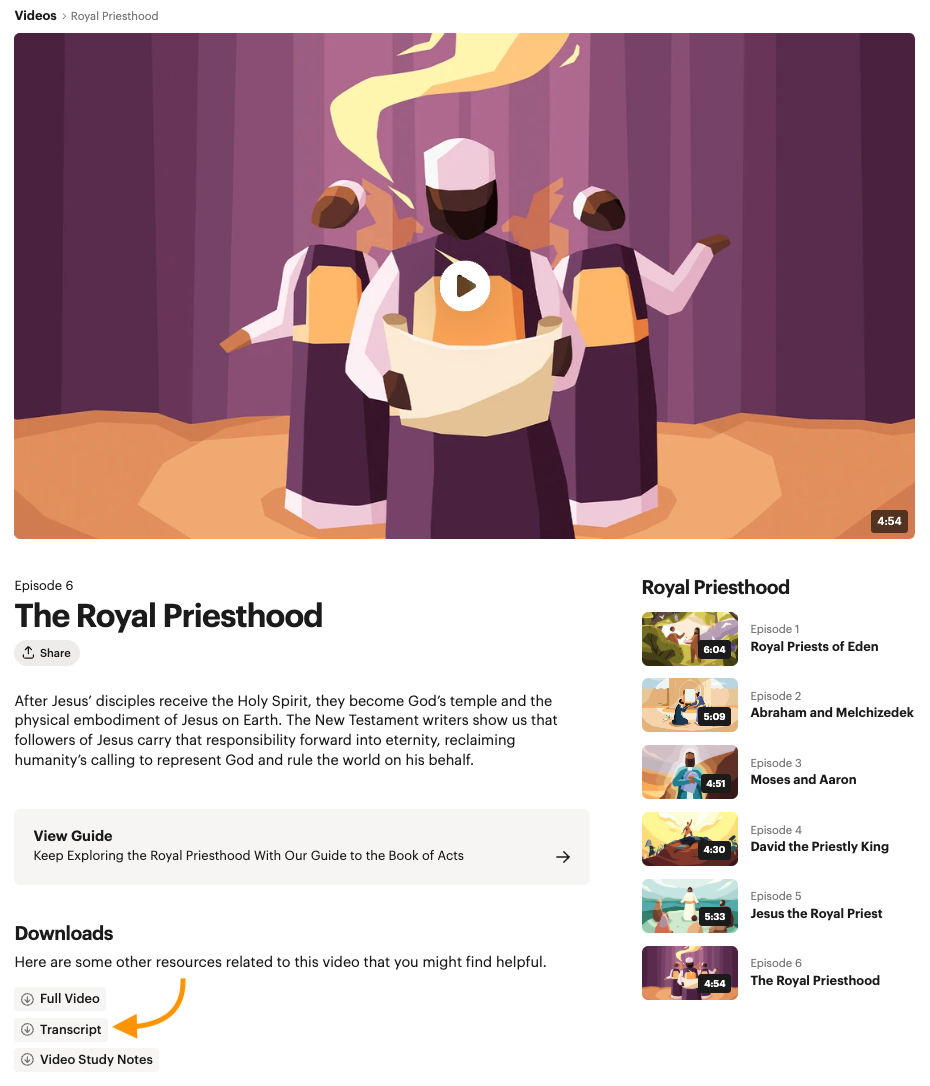Select The Royal Priesthood in episode list

point(815,981)
